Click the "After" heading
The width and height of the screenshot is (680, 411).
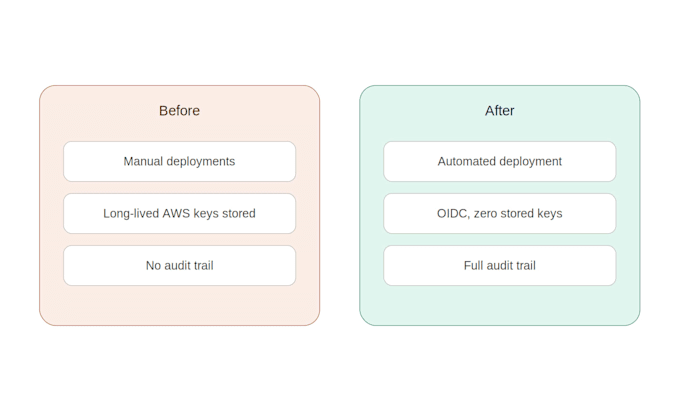(x=499, y=111)
